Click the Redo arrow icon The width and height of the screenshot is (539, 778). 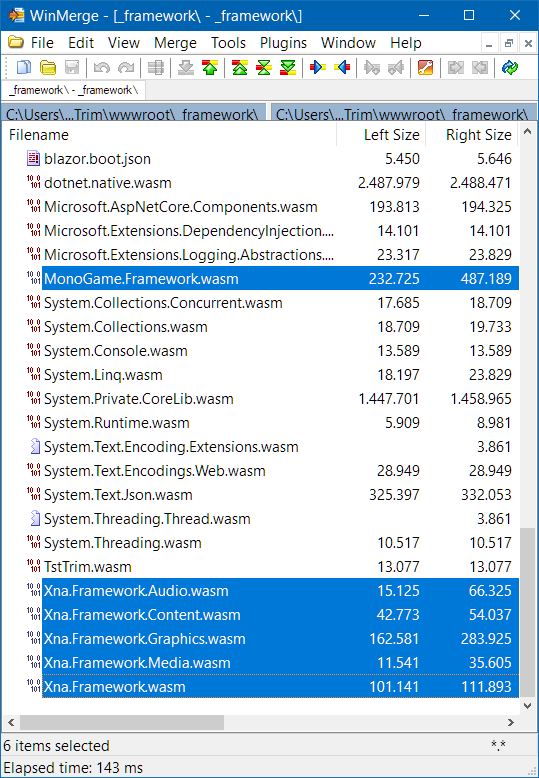point(126,67)
